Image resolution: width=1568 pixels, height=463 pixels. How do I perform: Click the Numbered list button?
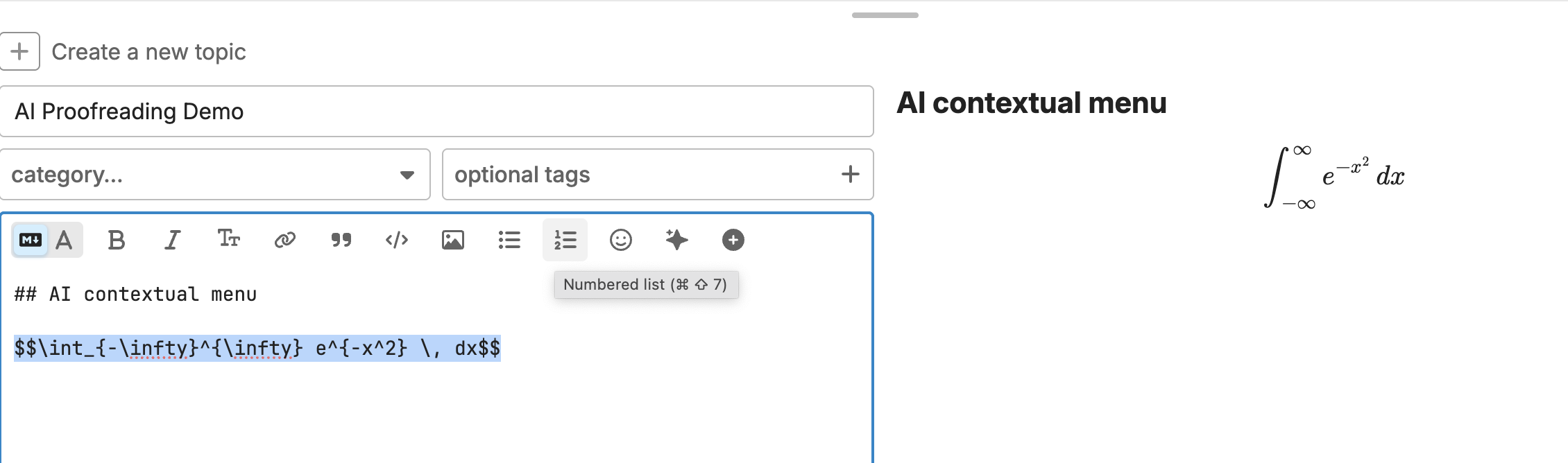[x=565, y=240]
